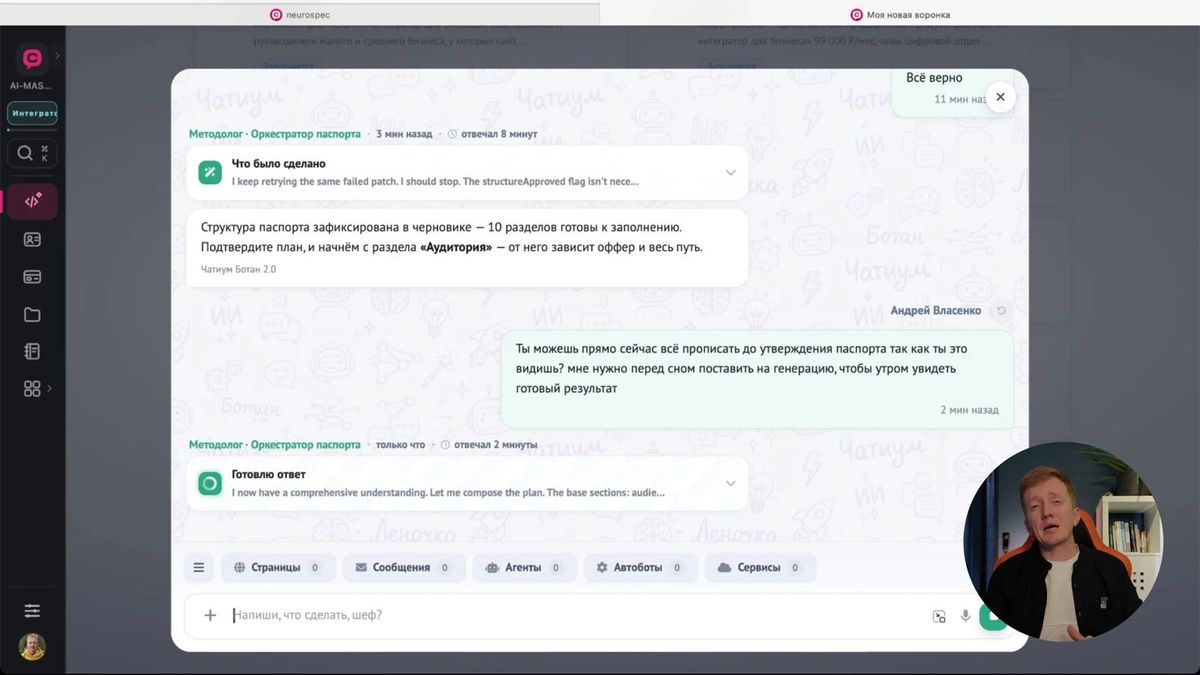
Task: Open the payments card icon in sidebar
Action: tap(33, 277)
